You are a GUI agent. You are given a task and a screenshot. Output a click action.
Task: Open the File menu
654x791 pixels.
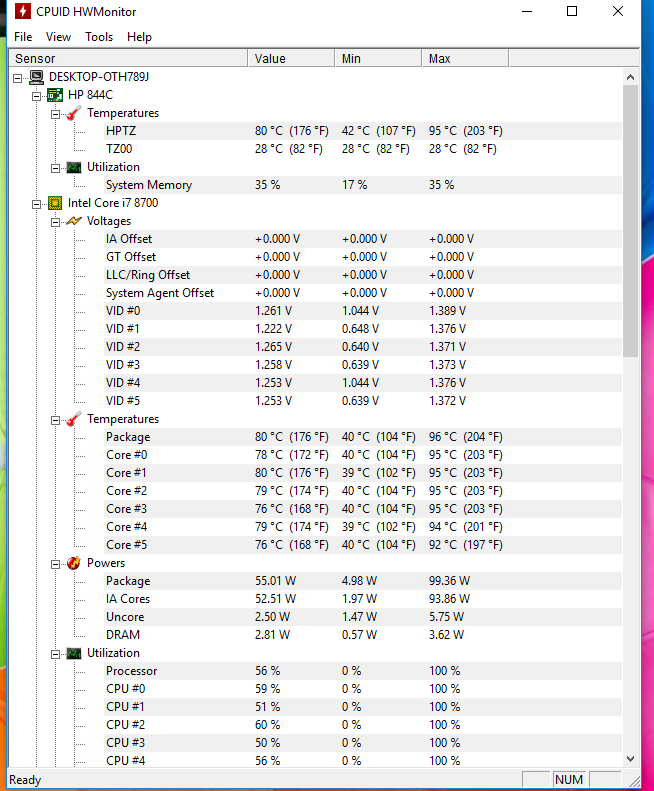[x=23, y=37]
